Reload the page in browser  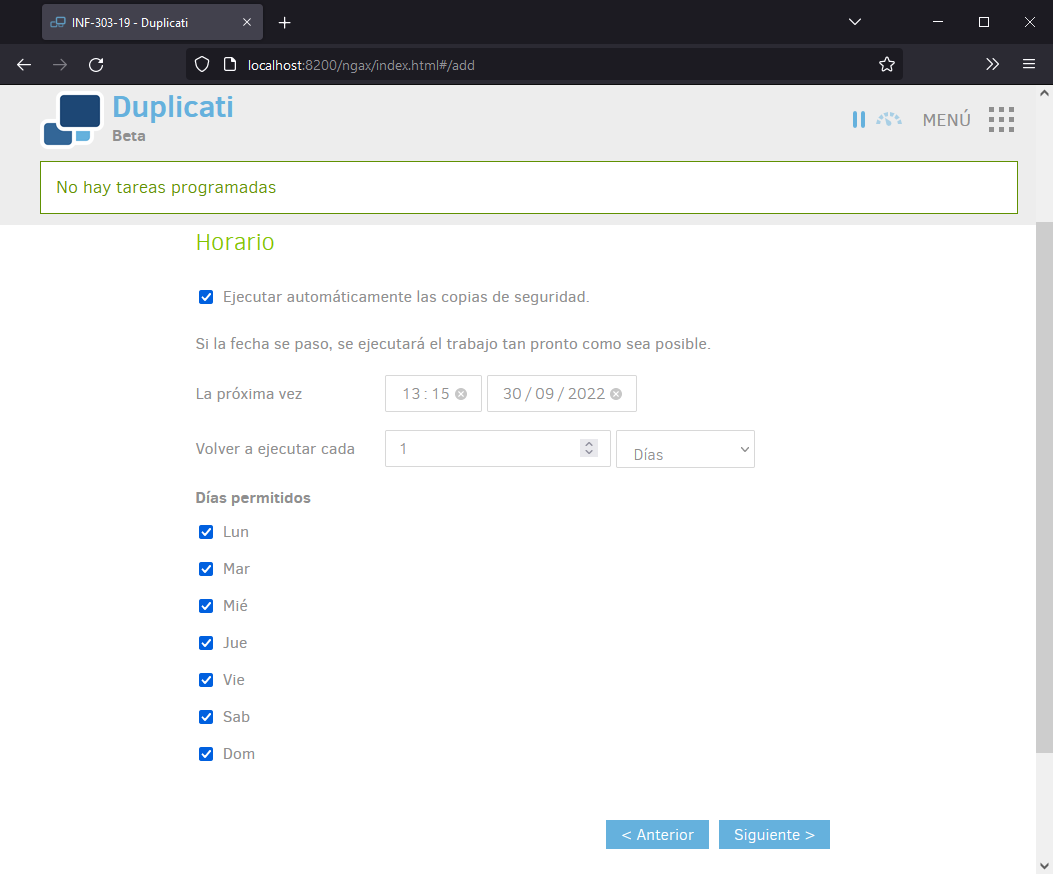coord(96,64)
